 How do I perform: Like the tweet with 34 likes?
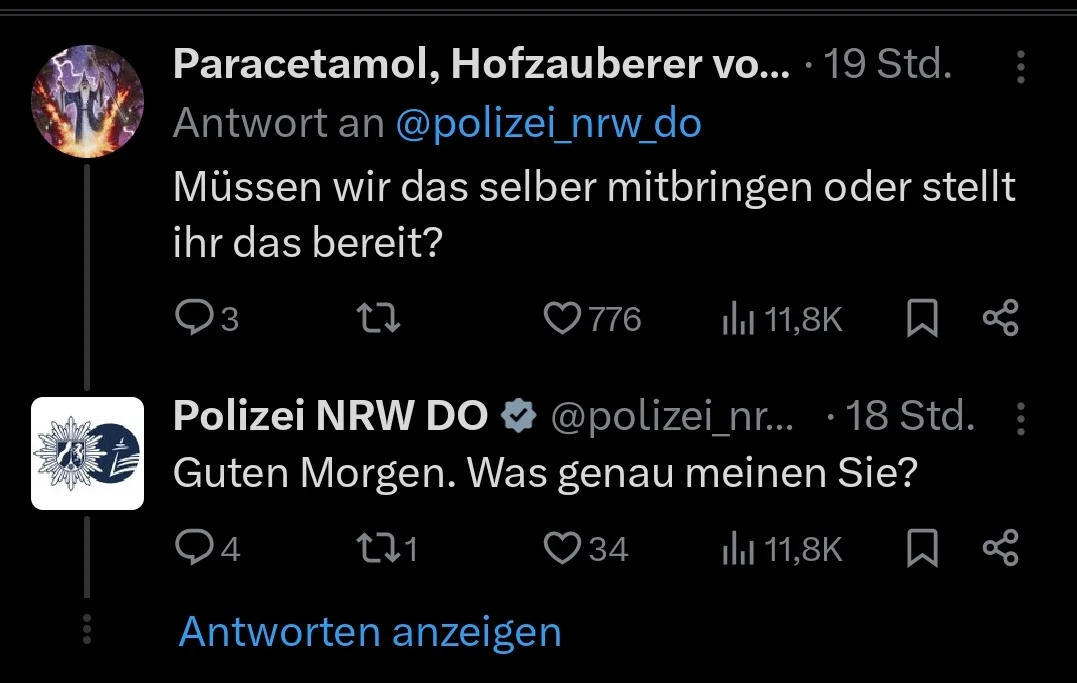586,548
